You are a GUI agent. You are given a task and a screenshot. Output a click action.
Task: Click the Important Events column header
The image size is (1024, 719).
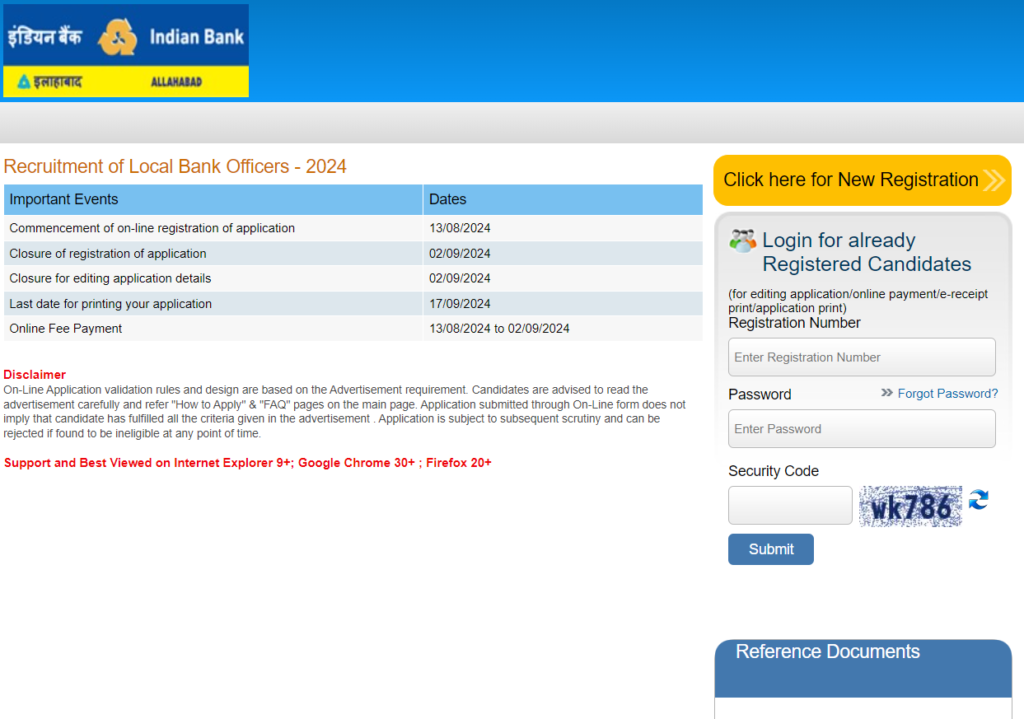[x=65, y=199]
